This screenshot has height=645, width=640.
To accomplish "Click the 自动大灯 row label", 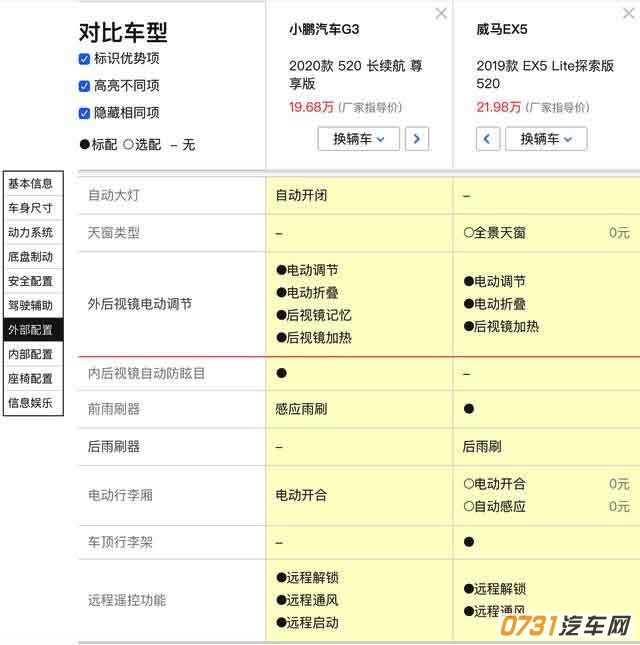I will click(114, 195).
